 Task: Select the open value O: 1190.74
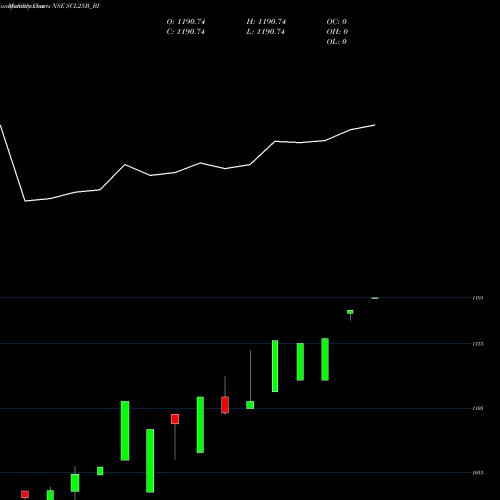(186, 22)
